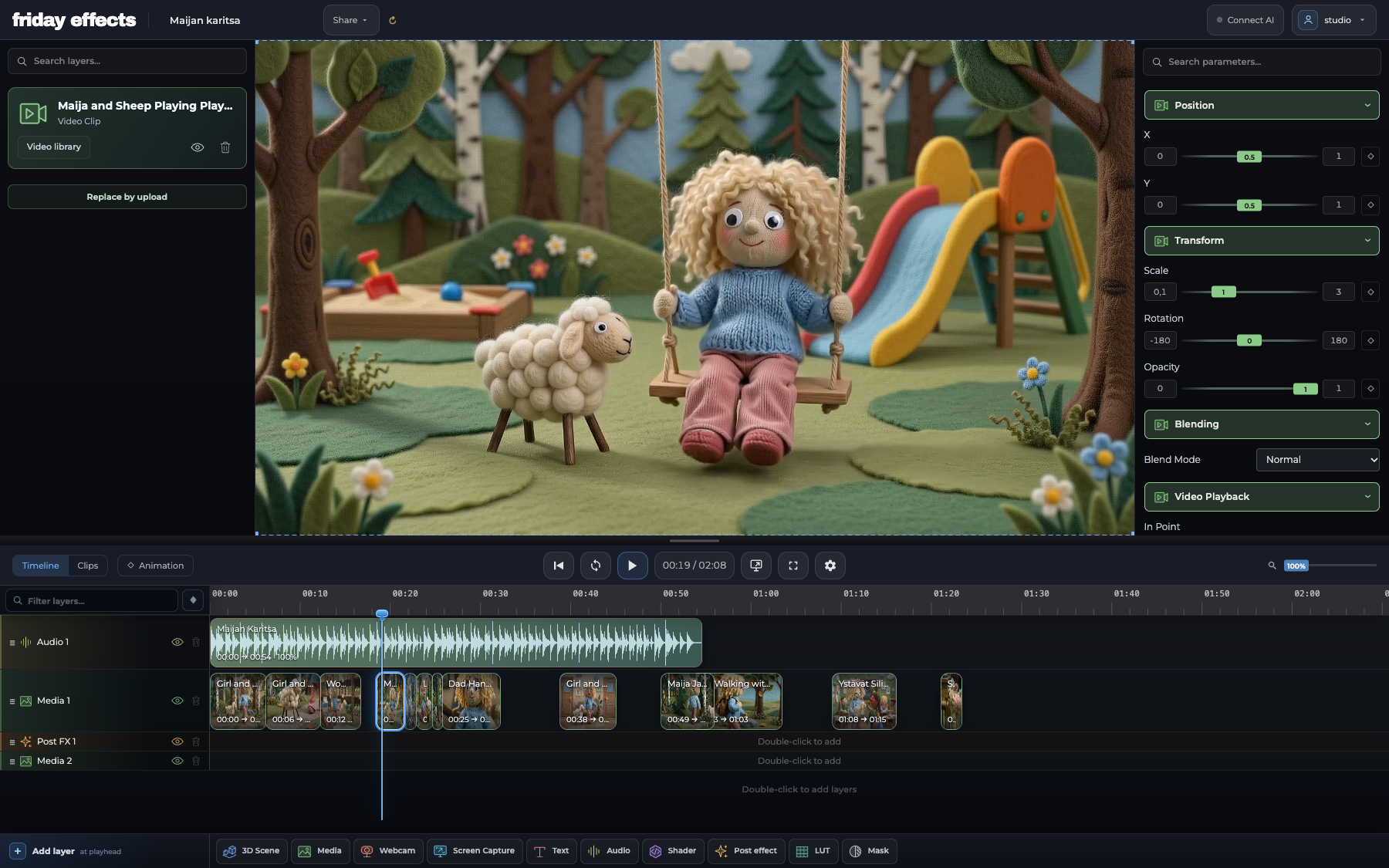The image size is (1389, 868).
Task: Hide the Audio 1 track
Action: coord(177,642)
